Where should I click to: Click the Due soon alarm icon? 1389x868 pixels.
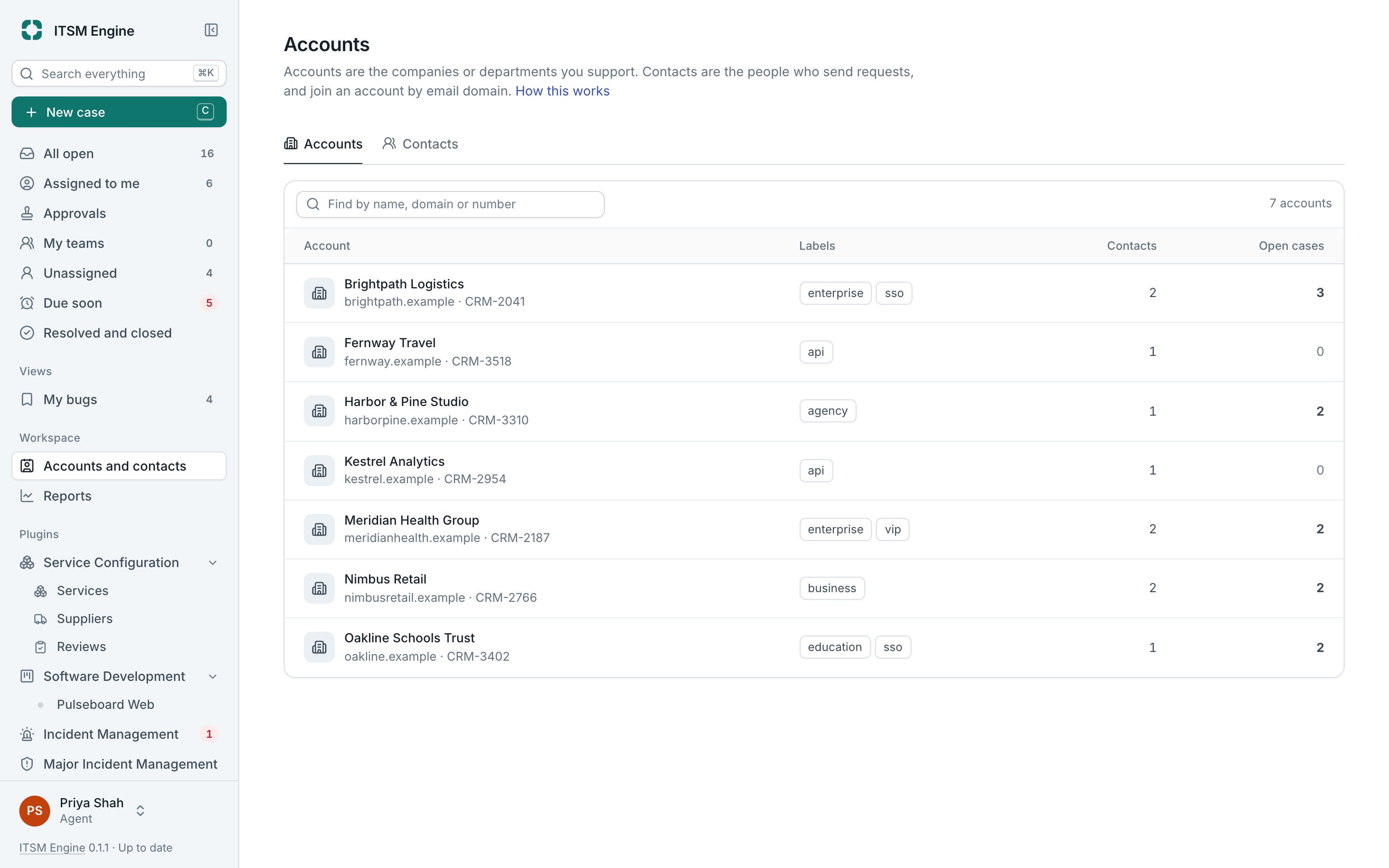pos(27,302)
